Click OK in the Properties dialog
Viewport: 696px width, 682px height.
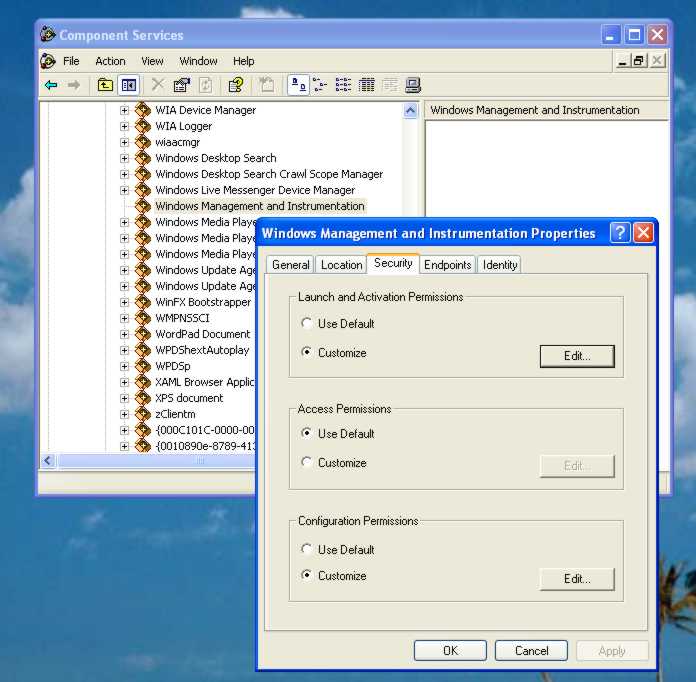tap(450, 650)
